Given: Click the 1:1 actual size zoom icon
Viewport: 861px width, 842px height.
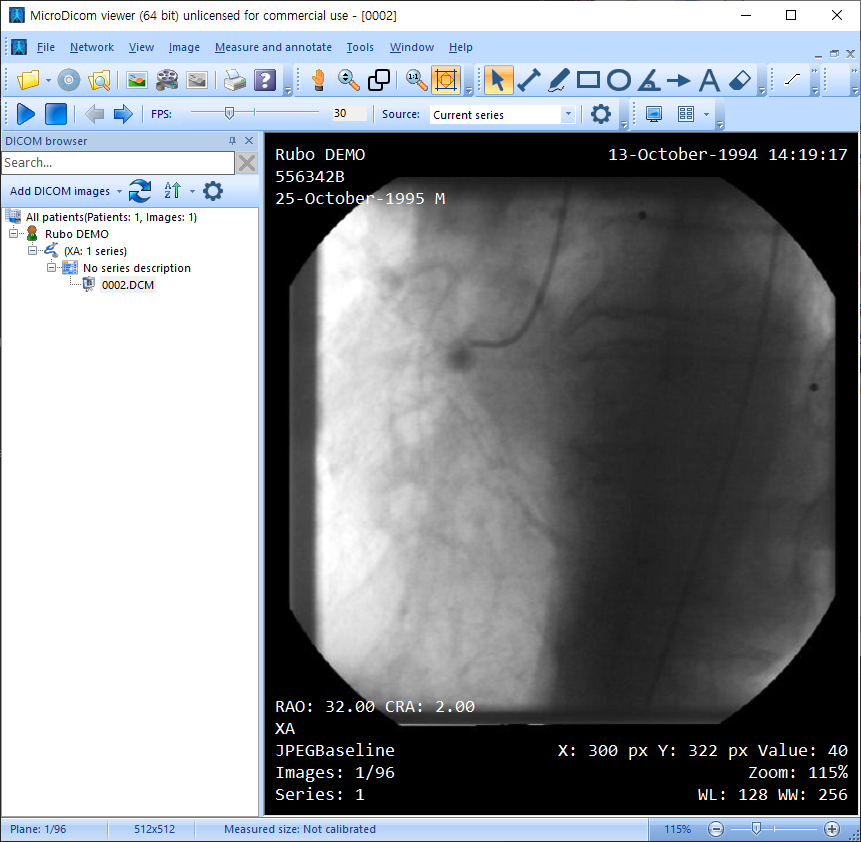Looking at the screenshot, I should pos(416,80).
